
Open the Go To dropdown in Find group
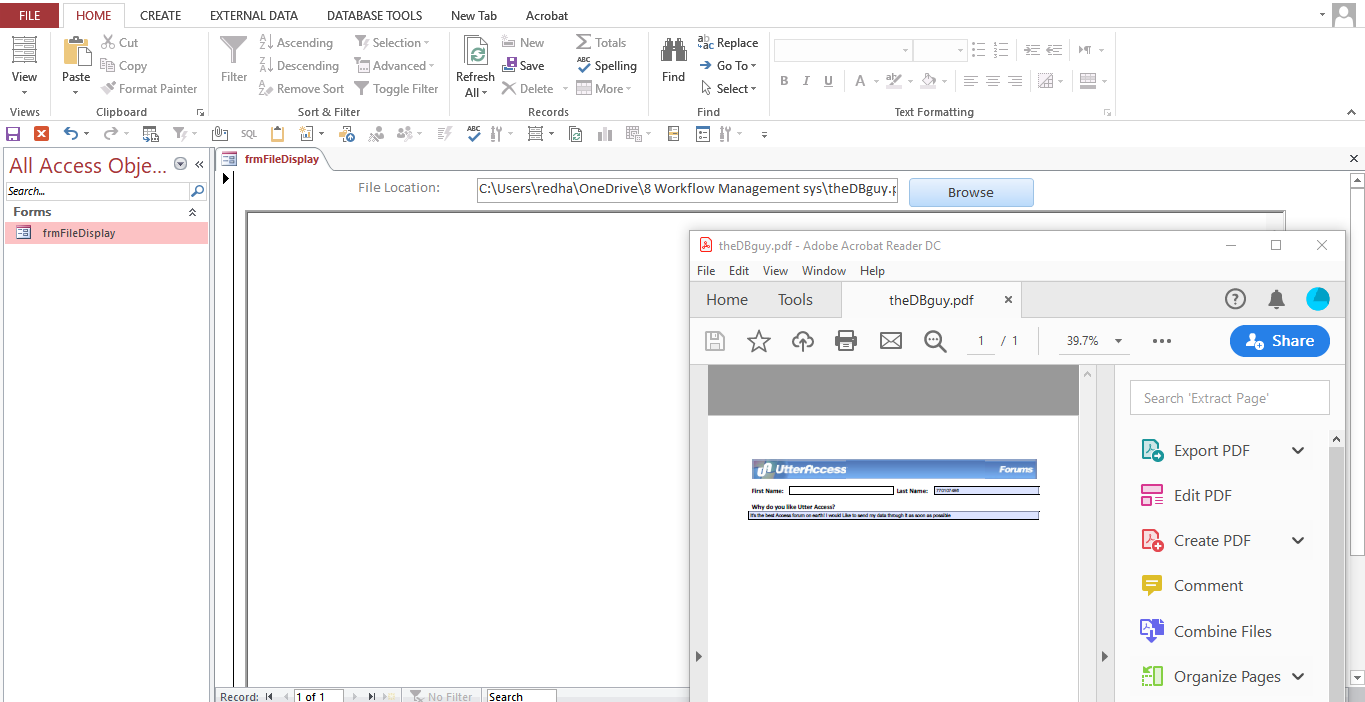pyautogui.click(x=728, y=66)
